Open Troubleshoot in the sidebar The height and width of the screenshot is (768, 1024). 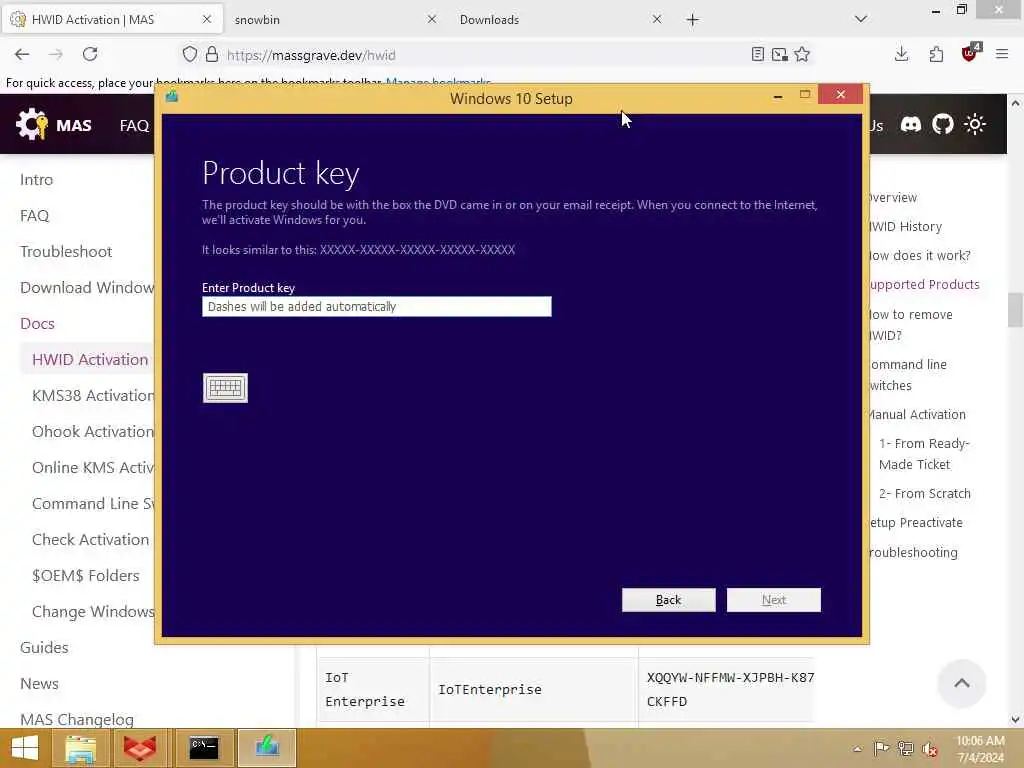pyautogui.click(x=66, y=251)
